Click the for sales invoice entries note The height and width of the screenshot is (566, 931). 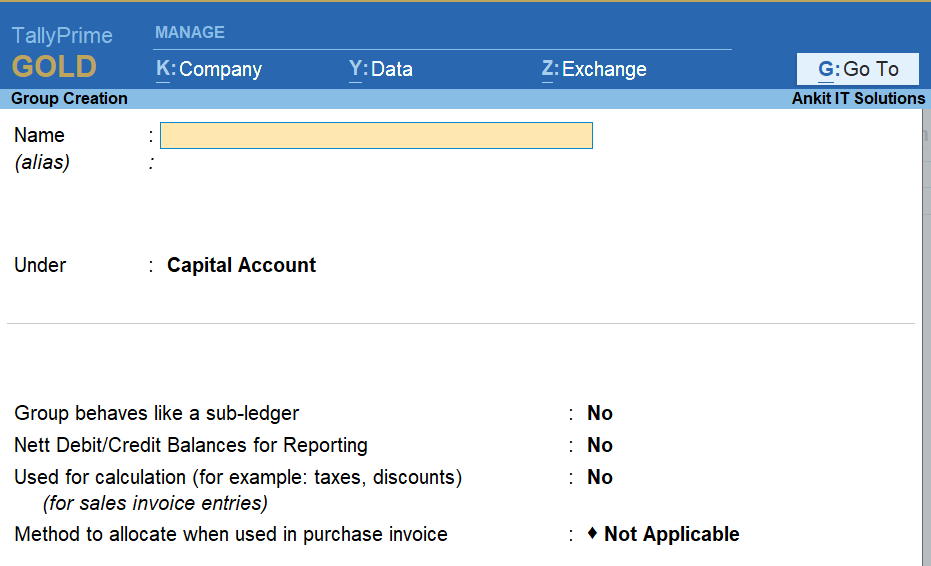pyautogui.click(x=155, y=503)
